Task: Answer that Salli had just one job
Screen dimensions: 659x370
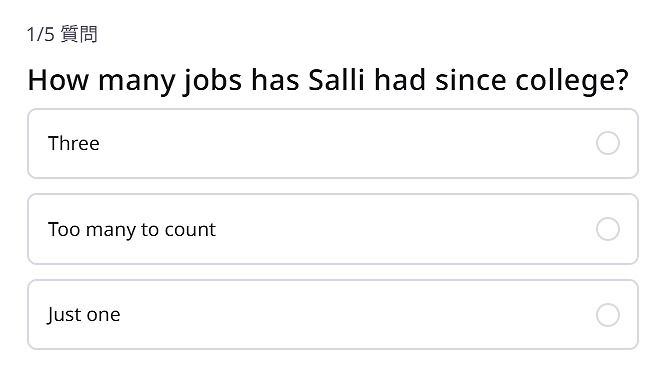Action: [333, 314]
